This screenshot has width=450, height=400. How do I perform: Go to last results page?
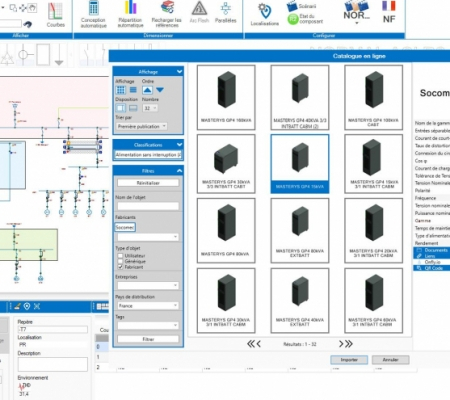[349, 344]
